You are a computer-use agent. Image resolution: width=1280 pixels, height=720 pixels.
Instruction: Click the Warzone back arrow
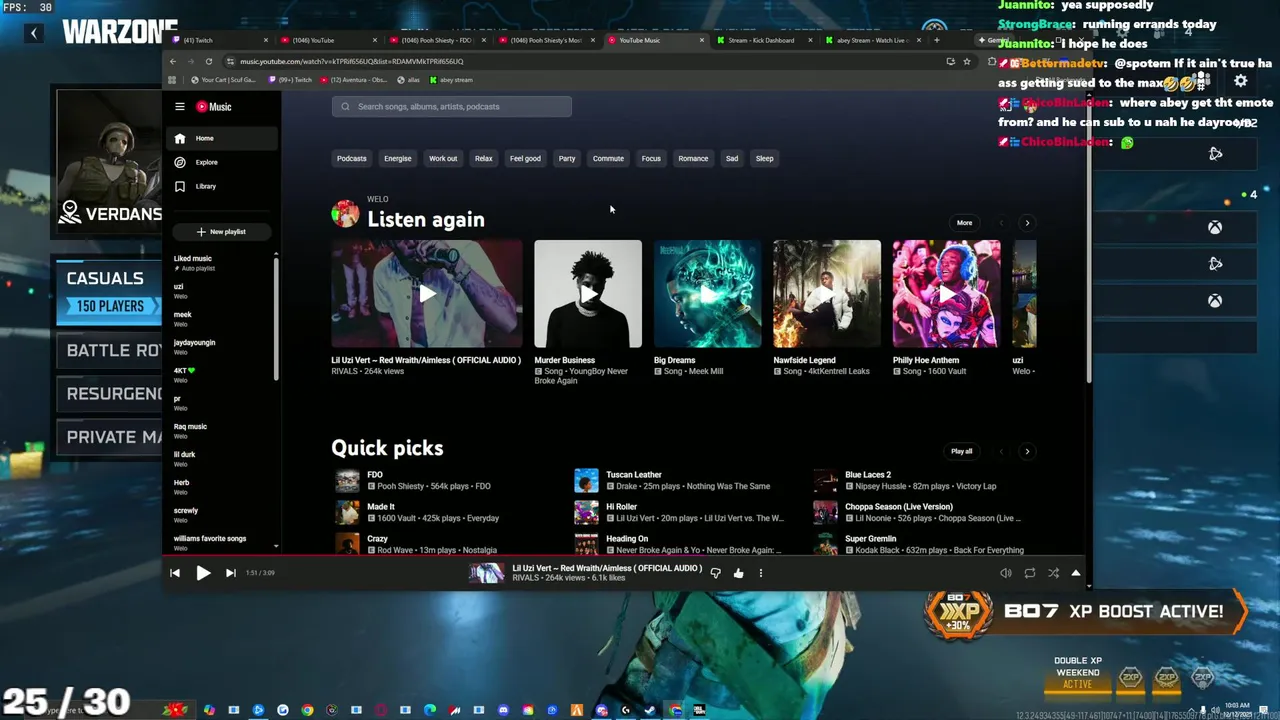[x=33, y=33]
